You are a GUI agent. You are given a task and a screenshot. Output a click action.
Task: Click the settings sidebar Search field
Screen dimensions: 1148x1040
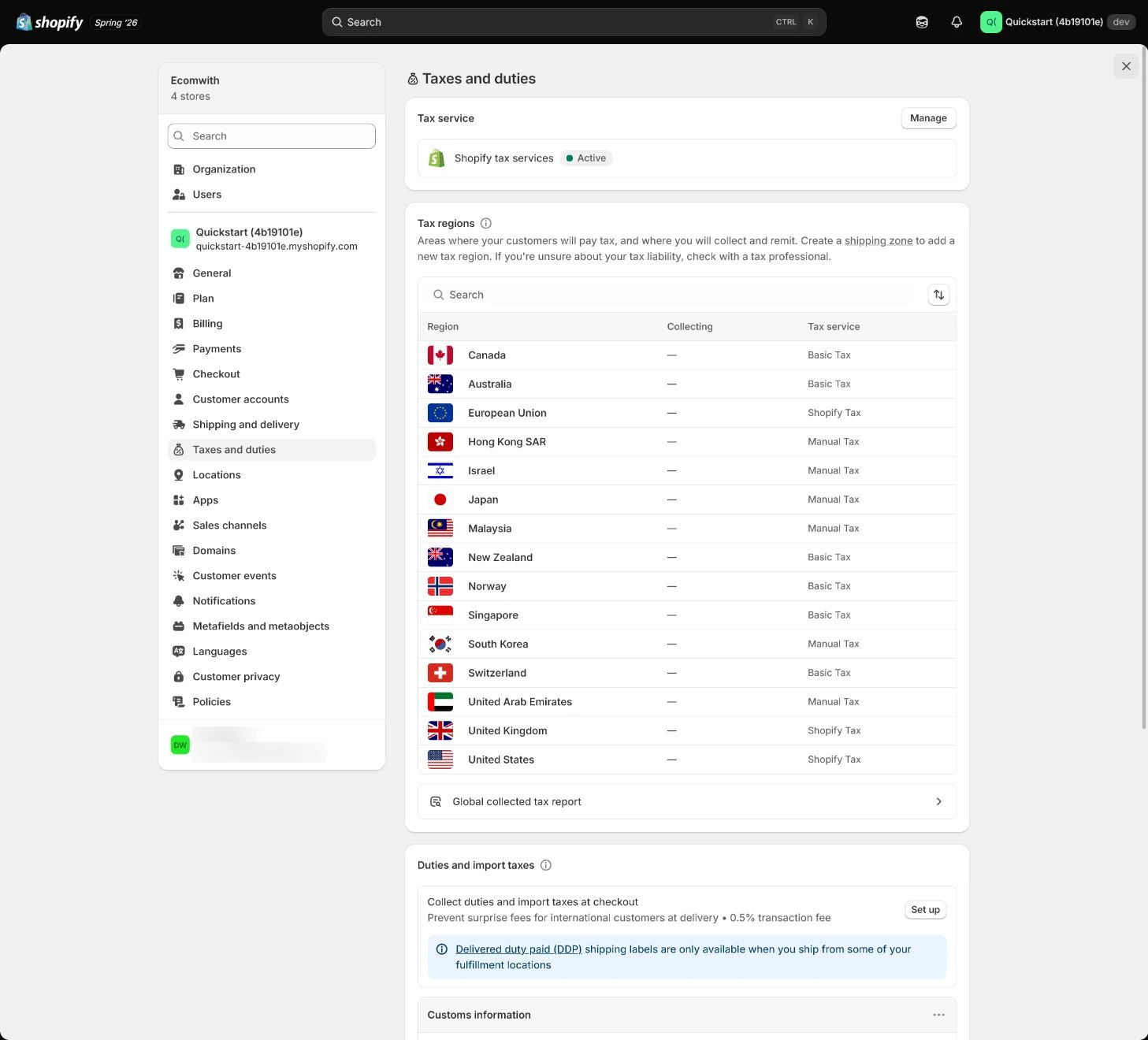[x=272, y=136]
